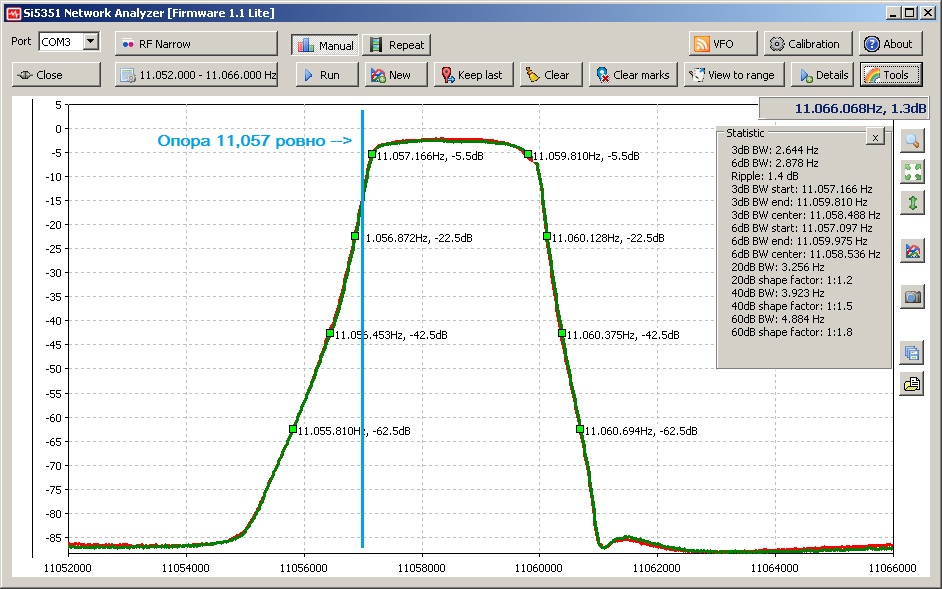Click the magnifier zoom icon
942x589 pixels.
[x=912, y=140]
